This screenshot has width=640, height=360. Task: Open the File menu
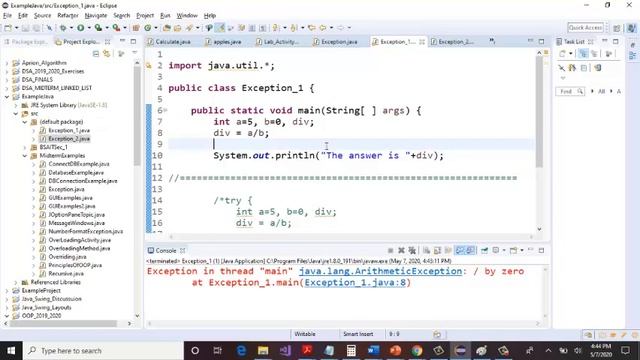[x=7, y=16]
